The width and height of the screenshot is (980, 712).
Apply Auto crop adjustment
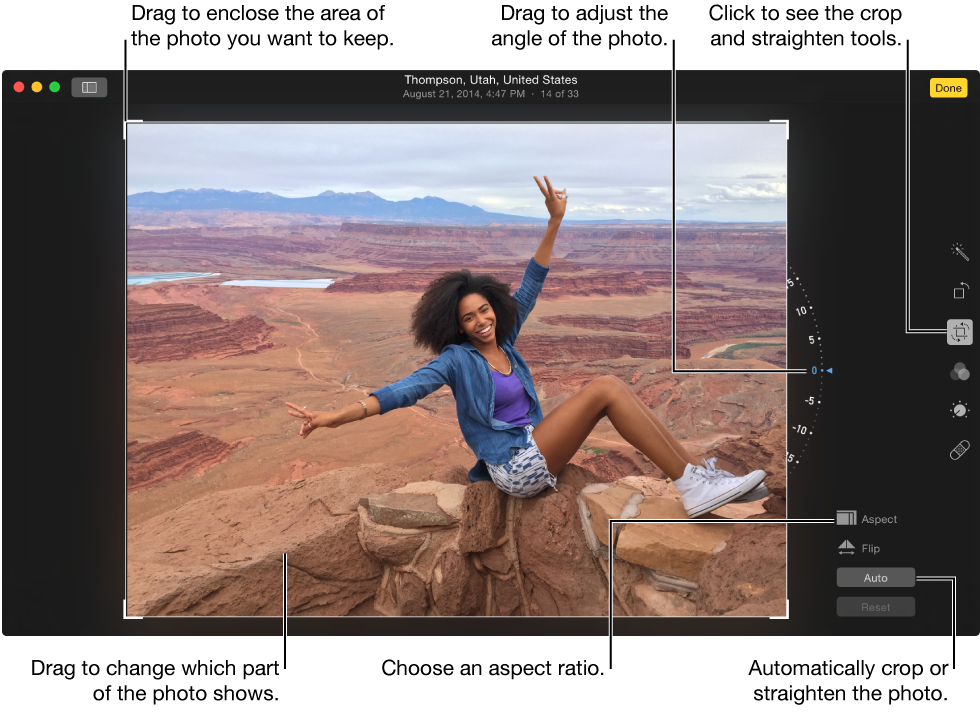pyautogui.click(x=875, y=577)
